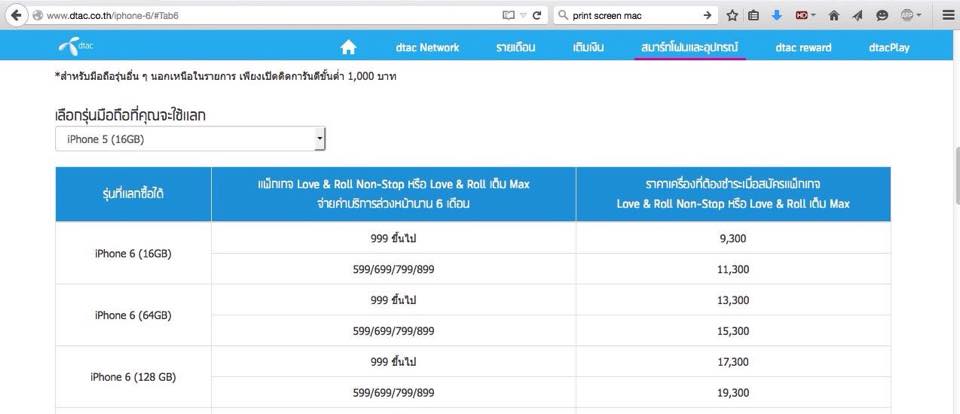
Task: Open the dtac reward menu
Action: [x=803, y=47]
